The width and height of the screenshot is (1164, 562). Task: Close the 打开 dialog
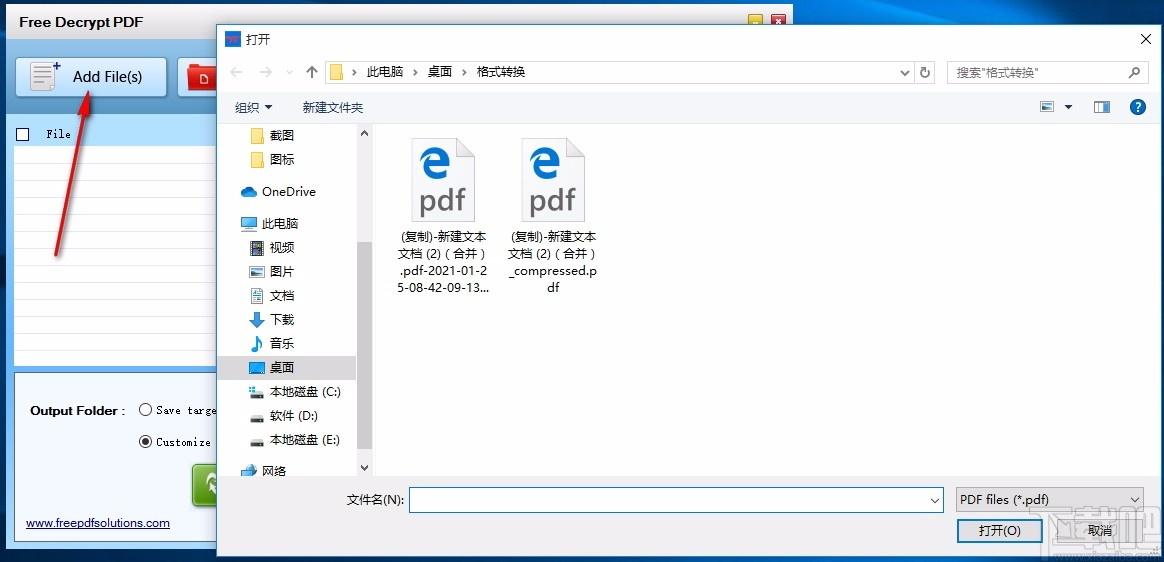tap(1145, 39)
